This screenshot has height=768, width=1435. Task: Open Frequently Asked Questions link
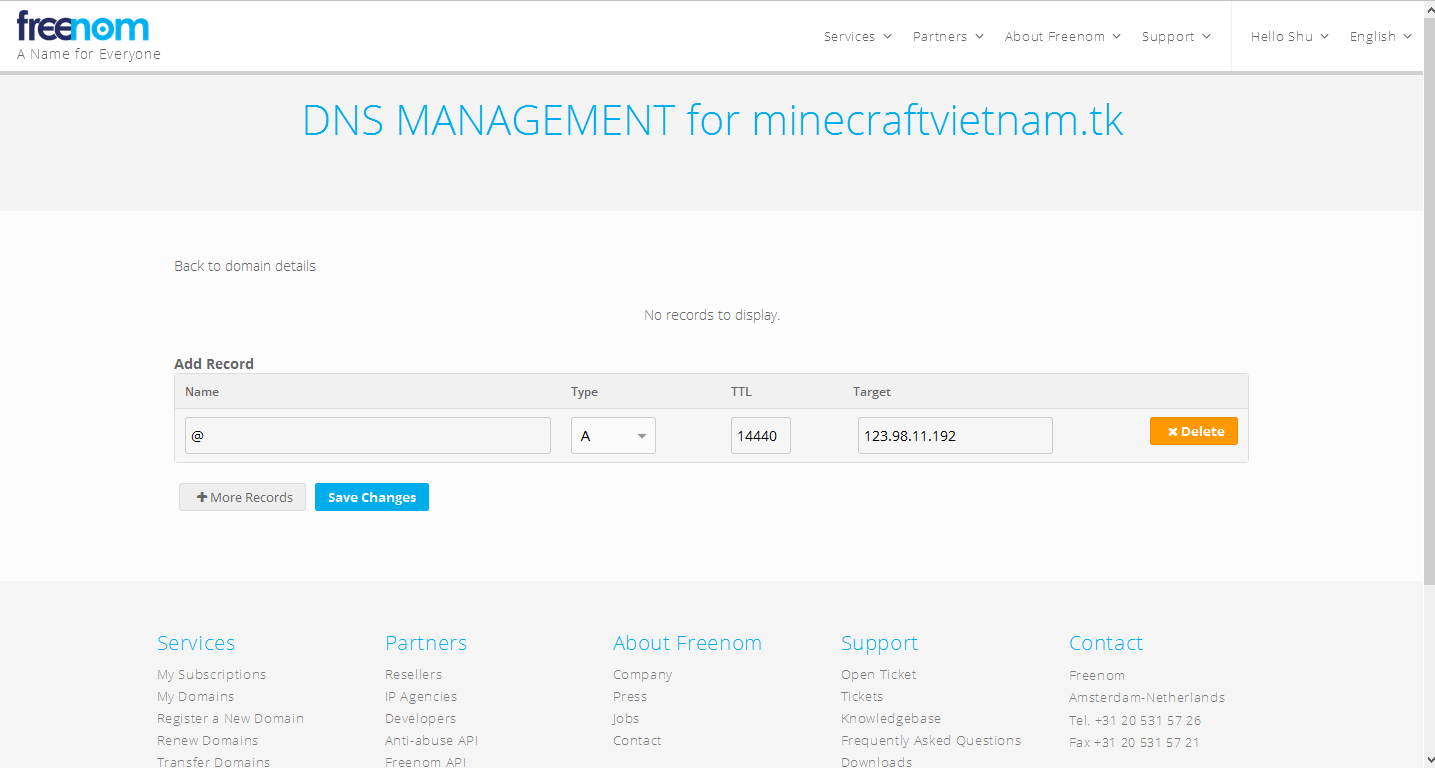point(931,741)
